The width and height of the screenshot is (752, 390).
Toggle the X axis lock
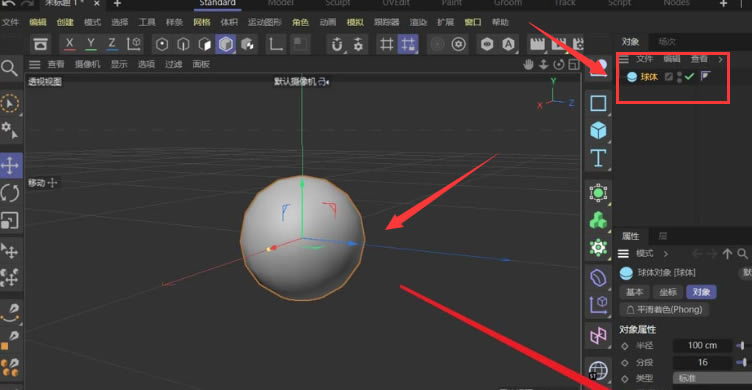point(70,44)
